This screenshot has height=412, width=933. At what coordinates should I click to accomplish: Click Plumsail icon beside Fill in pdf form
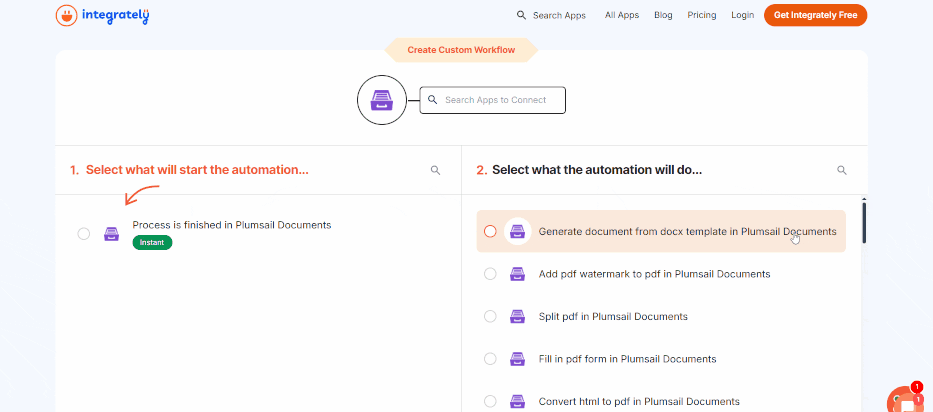pyautogui.click(x=518, y=359)
